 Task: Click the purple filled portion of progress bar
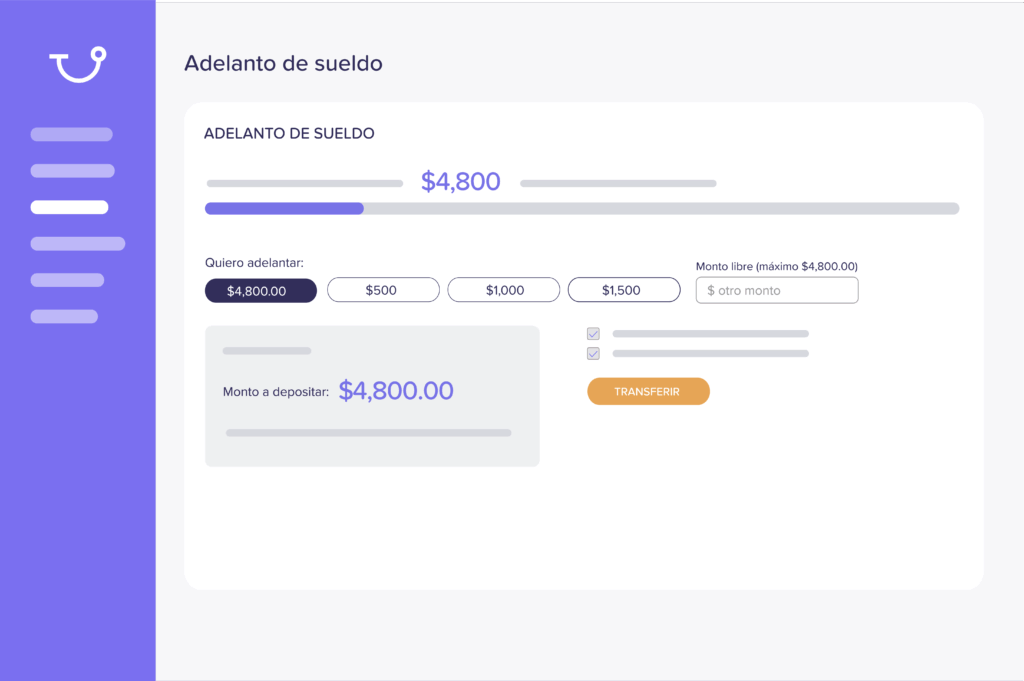[284, 208]
